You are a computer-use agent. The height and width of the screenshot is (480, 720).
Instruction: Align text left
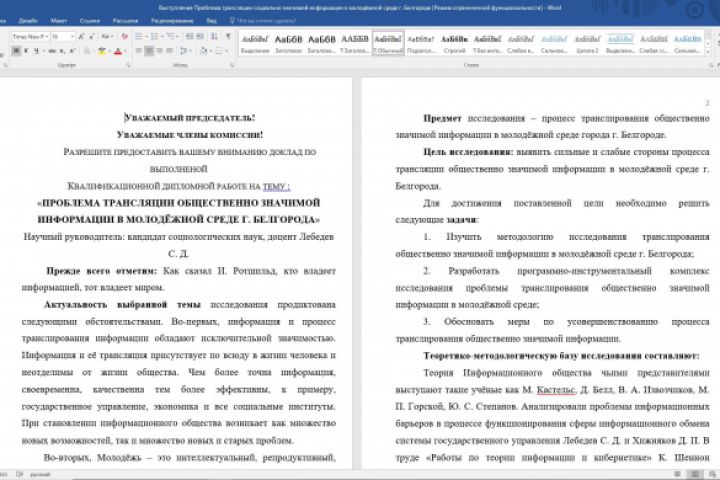click(139, 51)
